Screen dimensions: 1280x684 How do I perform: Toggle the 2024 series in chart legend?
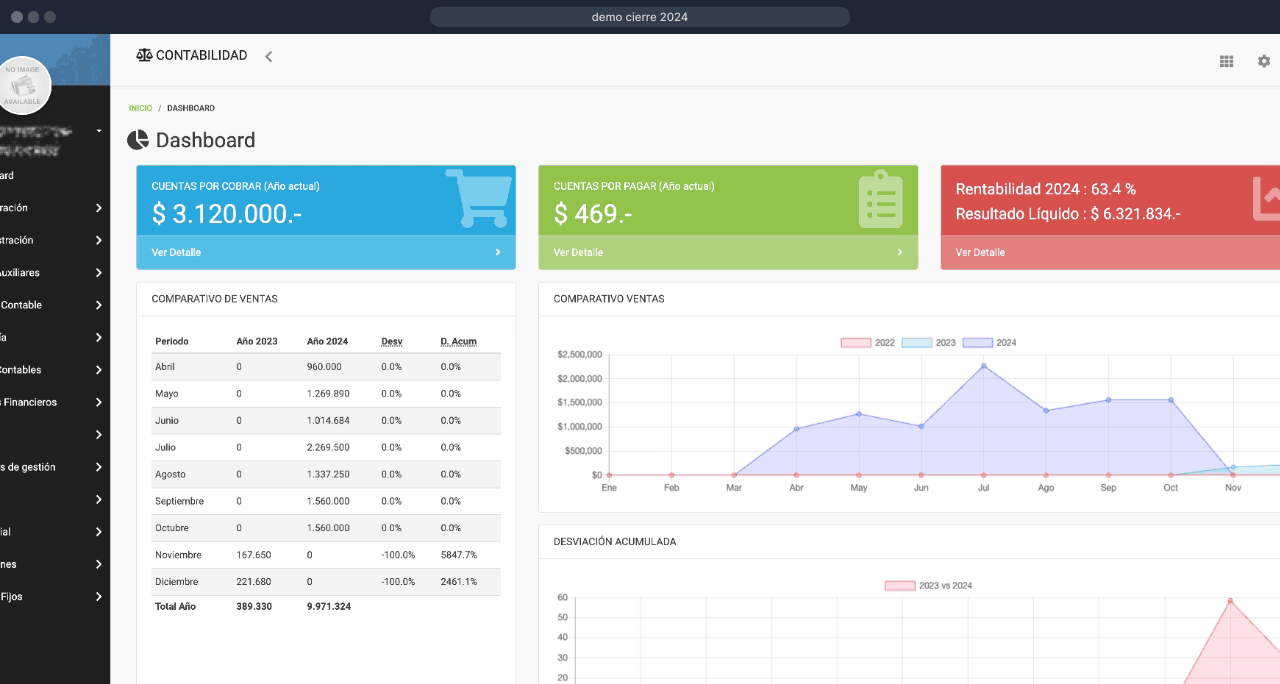point(977,343)
